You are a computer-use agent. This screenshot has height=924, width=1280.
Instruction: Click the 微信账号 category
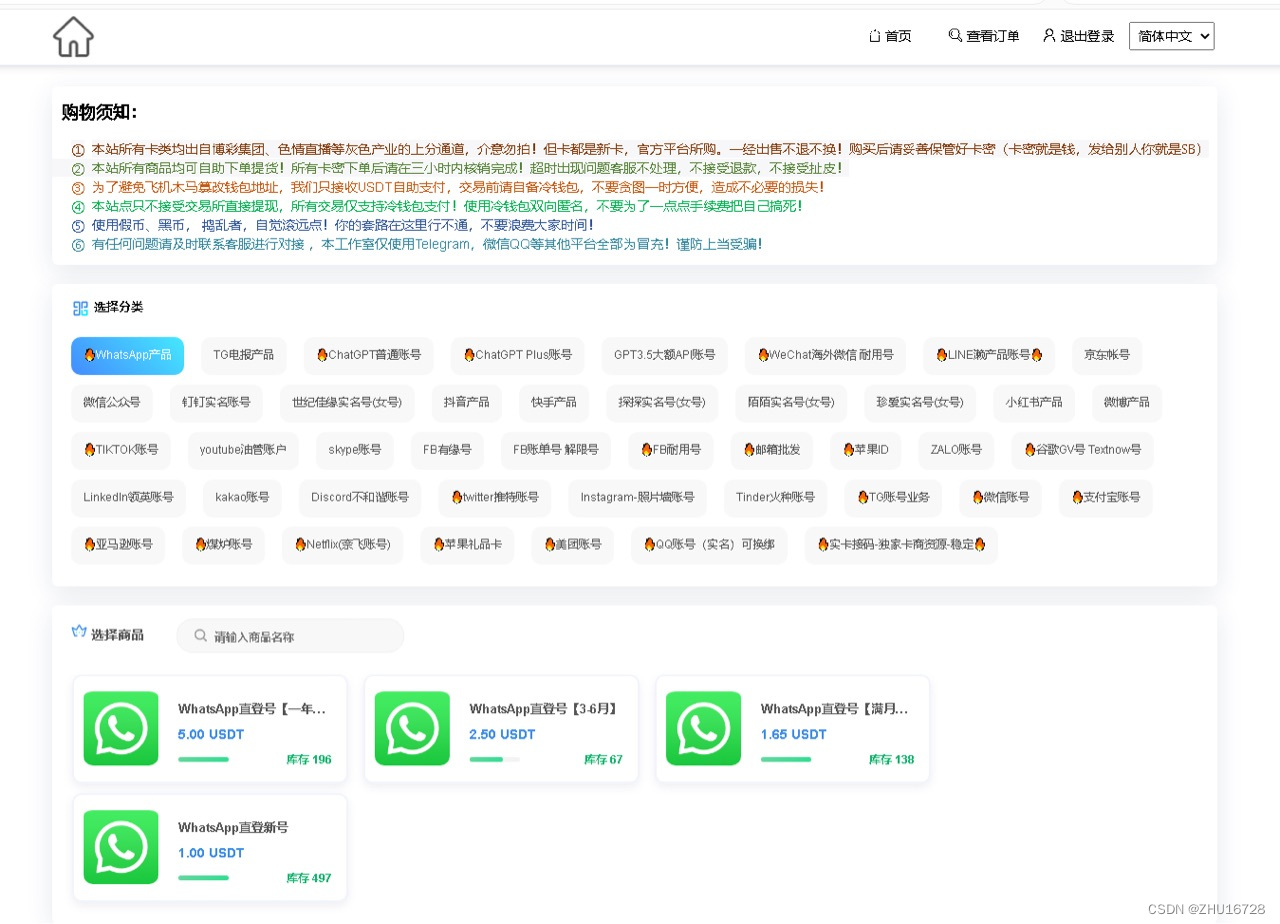pyautogui.click(x=1001, y=497)
